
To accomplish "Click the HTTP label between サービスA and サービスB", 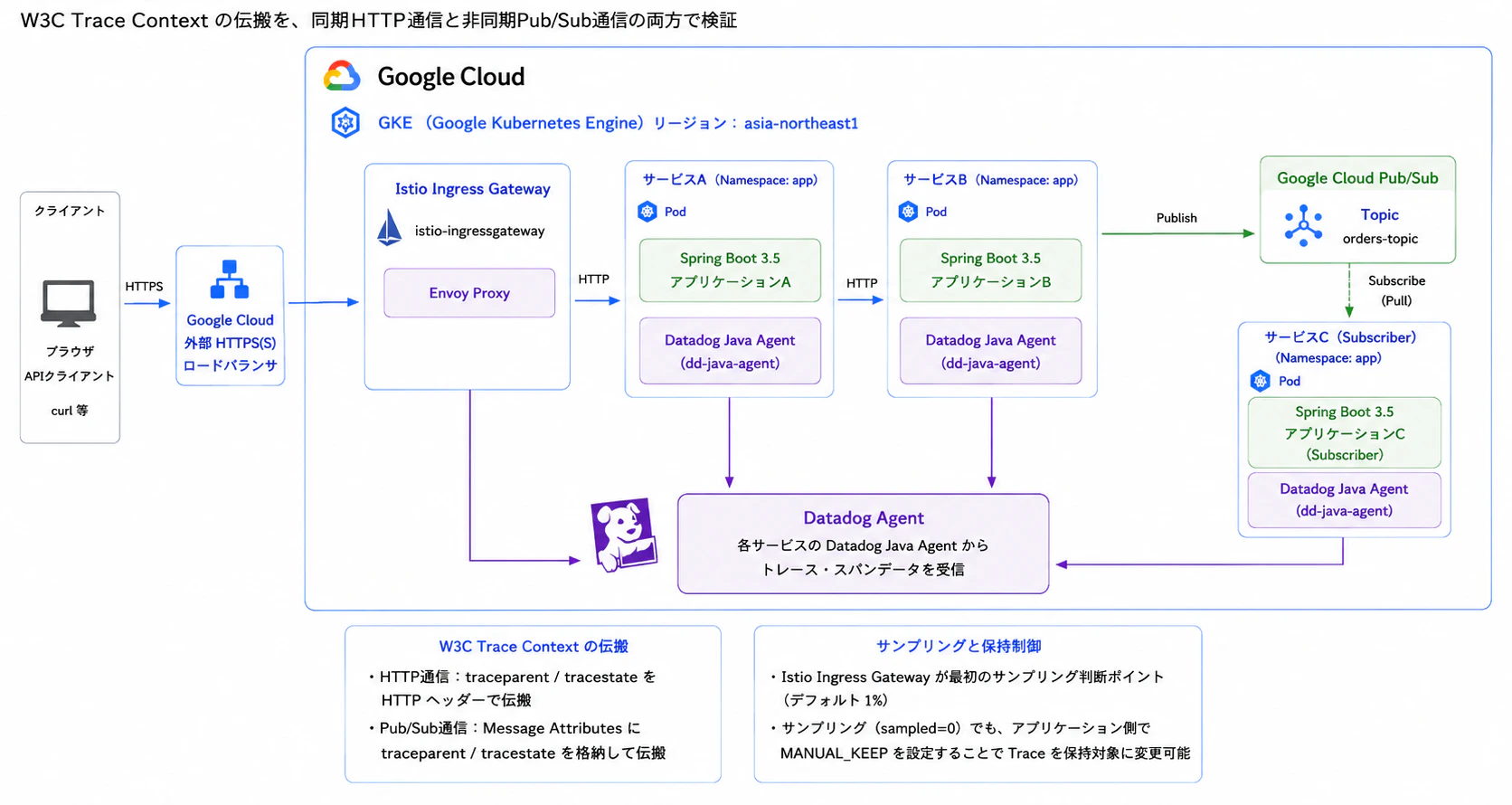I will tap(862, 283).
